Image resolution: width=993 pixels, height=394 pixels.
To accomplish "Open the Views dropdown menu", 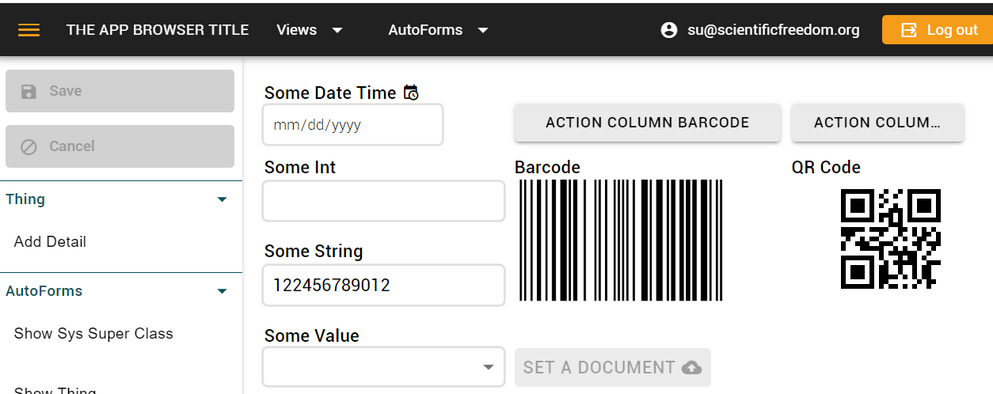I will pyautogui.click(x=310, y=30).
